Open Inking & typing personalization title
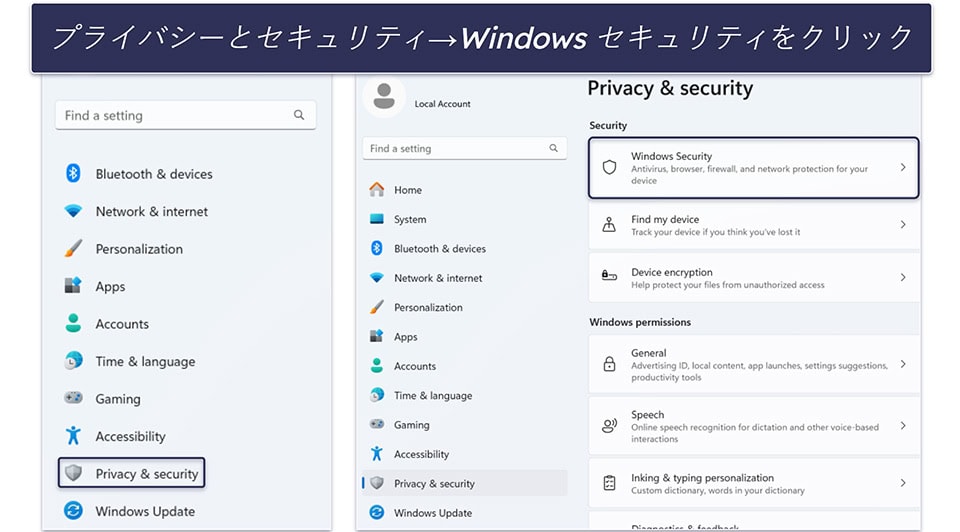Screen dimensions: 960x532 click(702, 478)
